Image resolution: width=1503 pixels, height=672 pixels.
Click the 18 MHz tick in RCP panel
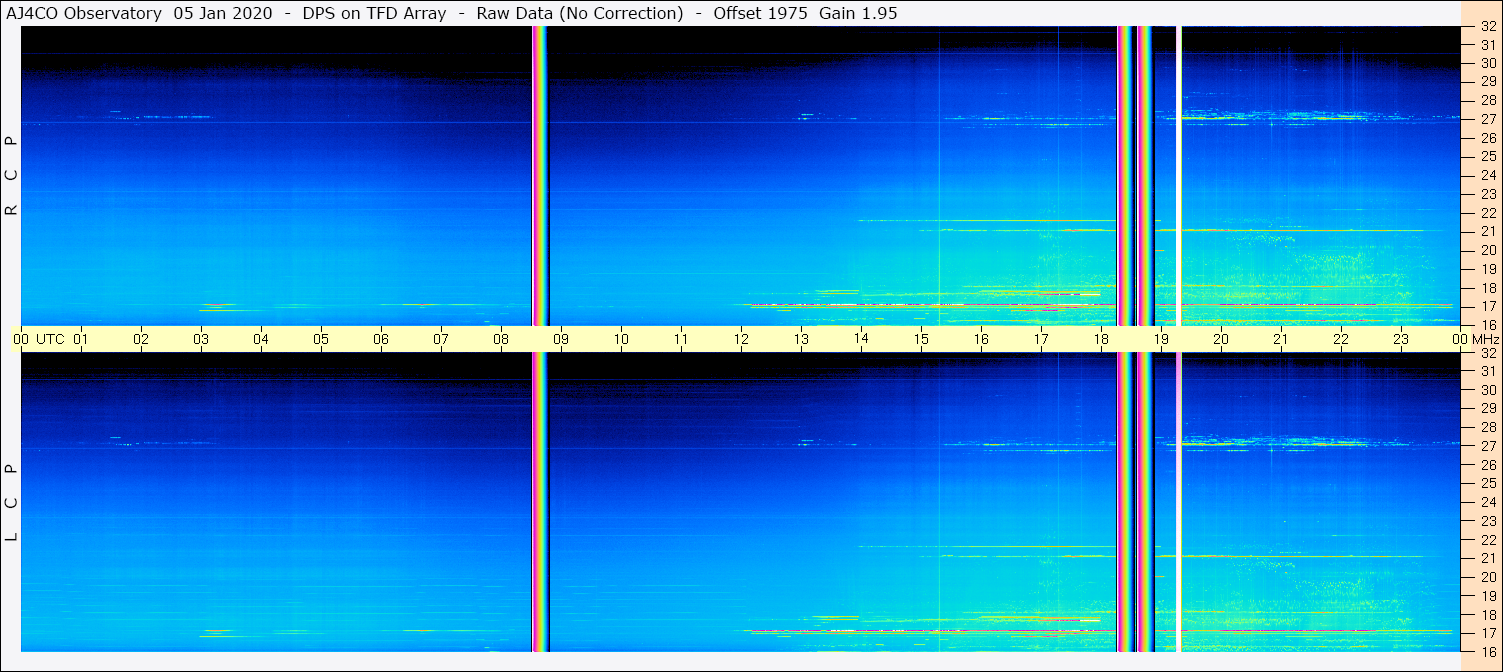coord(1488,287)
